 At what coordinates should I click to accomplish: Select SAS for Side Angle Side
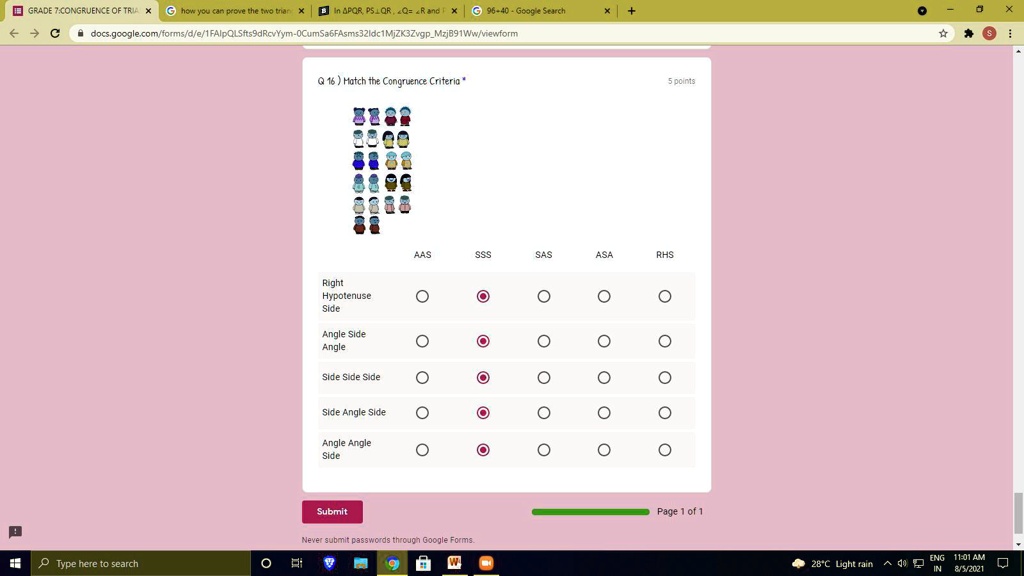tap(543, 413)
